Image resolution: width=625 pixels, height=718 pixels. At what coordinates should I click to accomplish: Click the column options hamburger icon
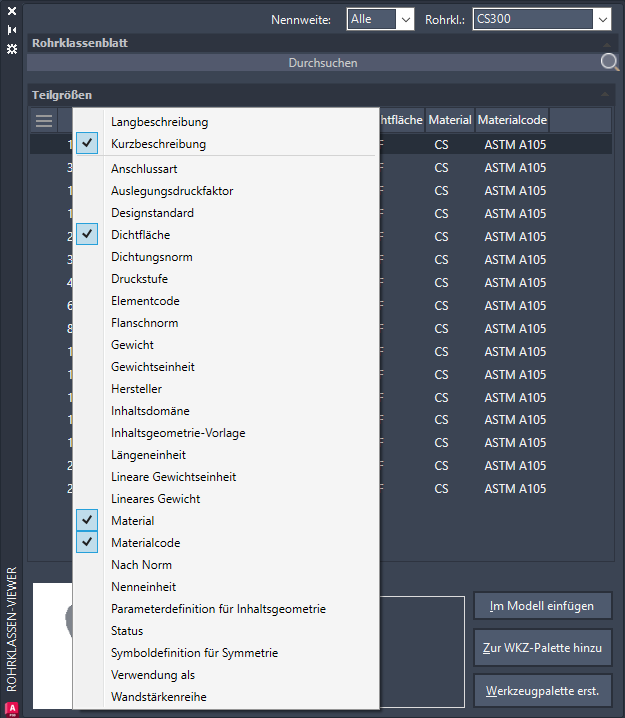coord(44,121)
